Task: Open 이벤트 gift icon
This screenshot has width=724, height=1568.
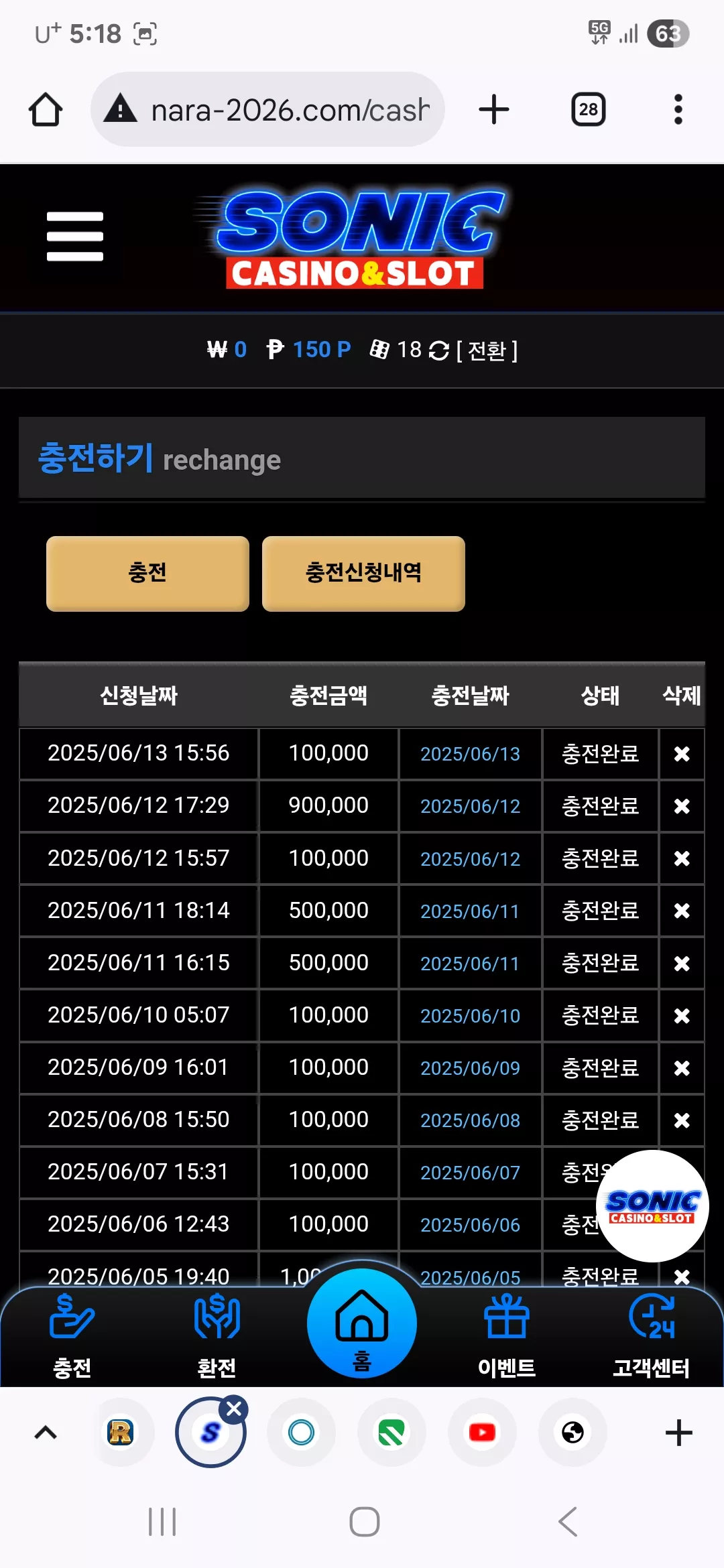Action: [507, 1336]
